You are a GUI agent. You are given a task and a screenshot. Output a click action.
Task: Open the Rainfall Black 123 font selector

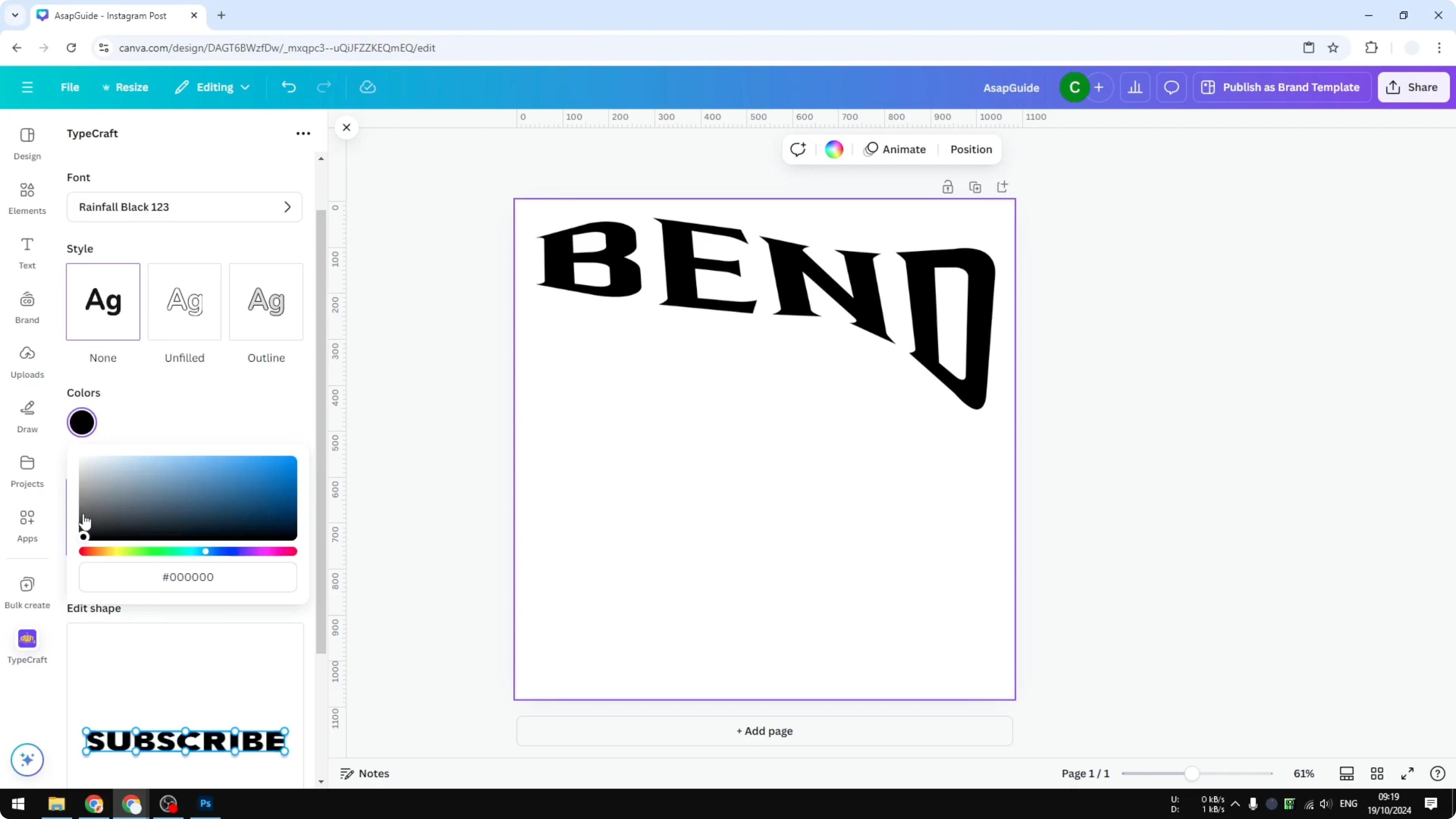[184, 207]
